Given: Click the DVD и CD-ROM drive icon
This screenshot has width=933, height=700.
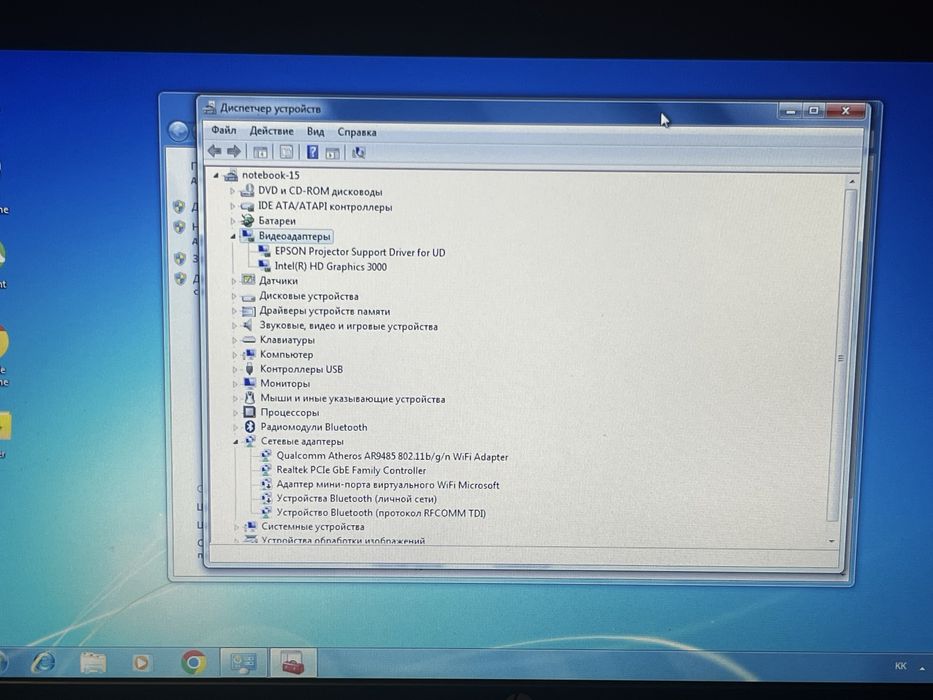Looking at the screenshot, I should tap(247, 190).
